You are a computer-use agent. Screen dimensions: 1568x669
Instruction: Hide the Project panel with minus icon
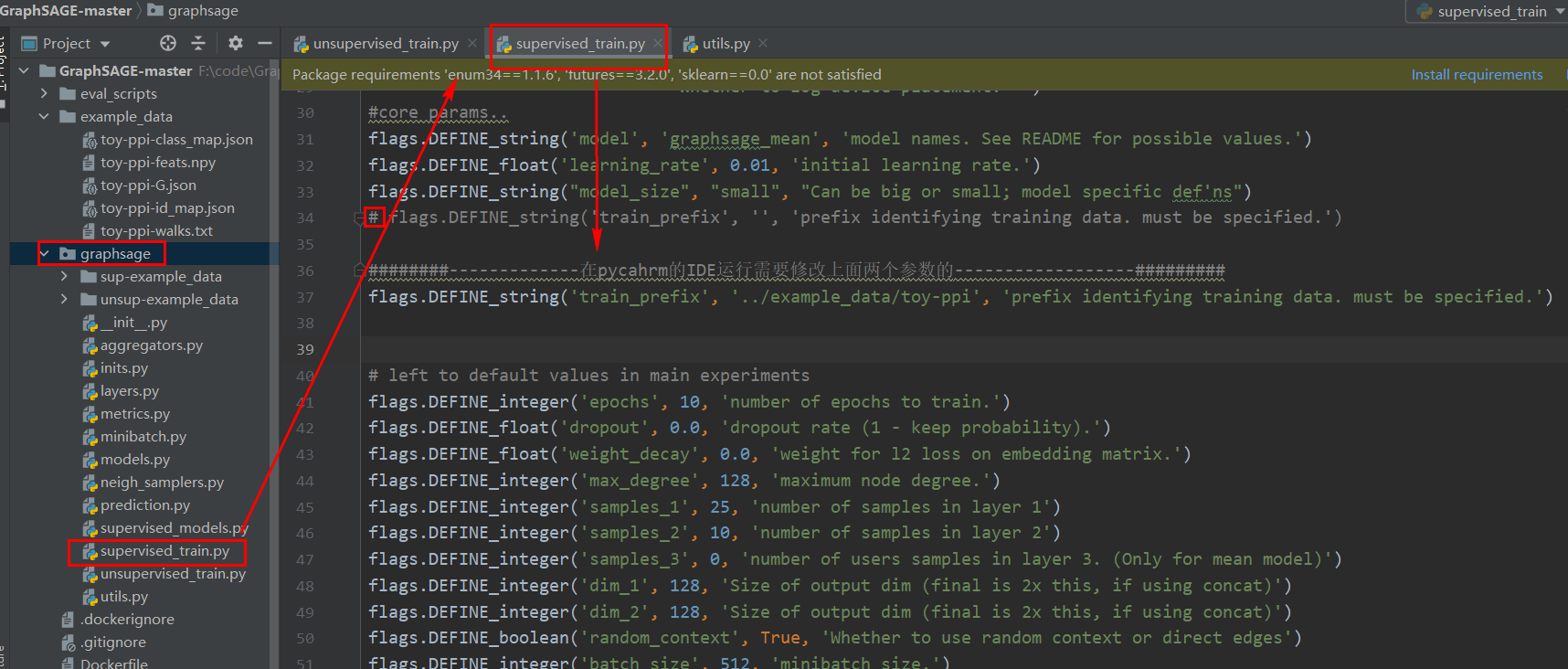point(265,43)
